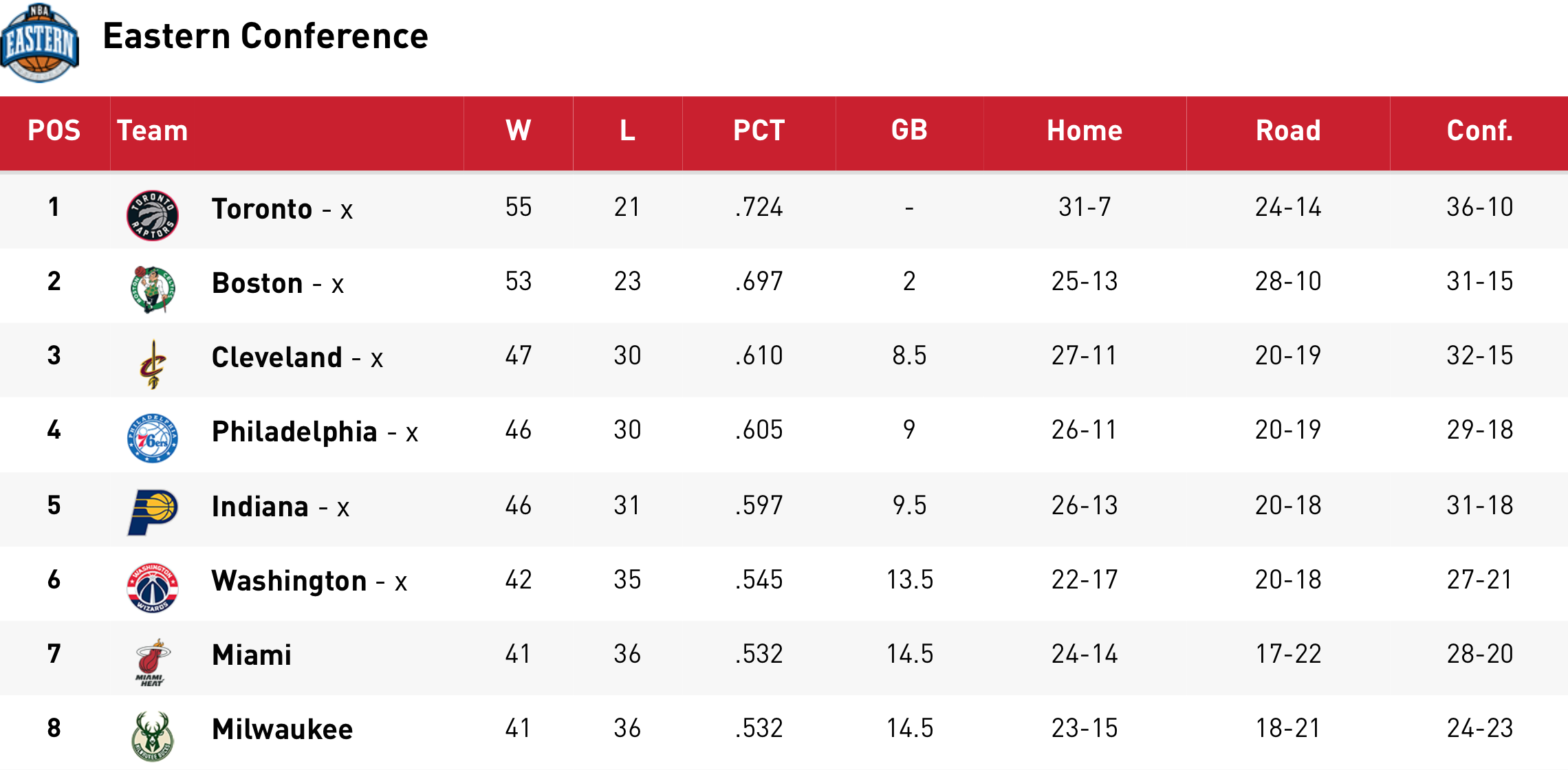Click the Philadelphia 76ers logo
The height and width of the screenshot is (770, 1568).
tap(153, 438)
